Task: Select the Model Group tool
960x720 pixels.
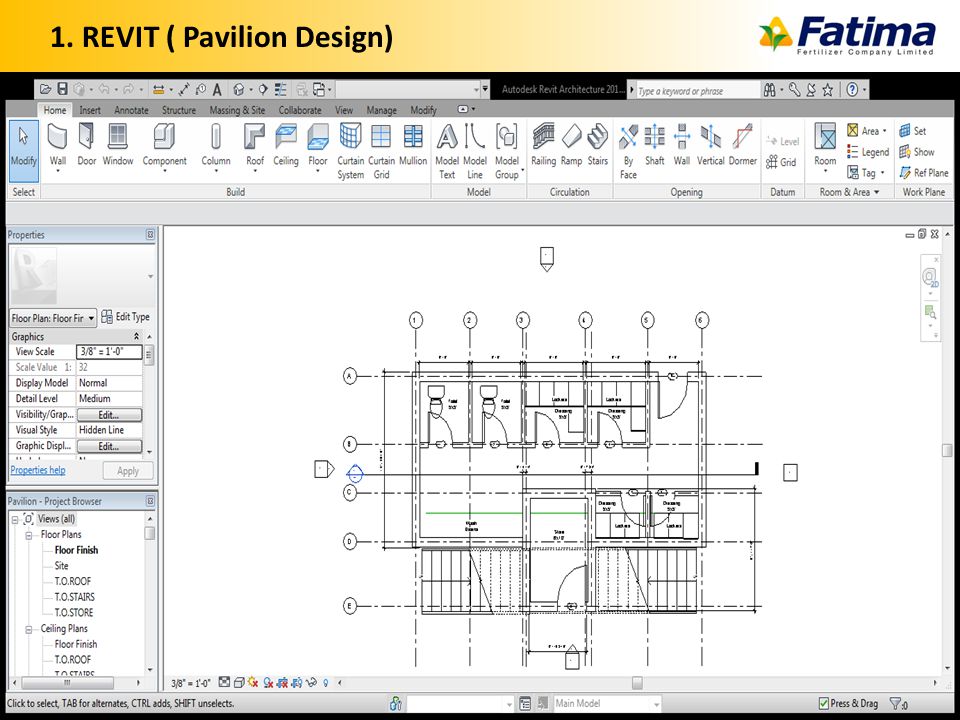Action: (x=507, y=151)
